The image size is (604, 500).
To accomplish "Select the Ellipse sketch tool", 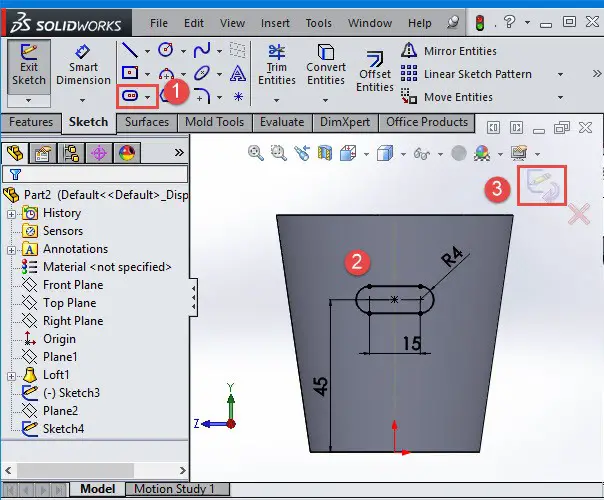I will pos(202,73).
